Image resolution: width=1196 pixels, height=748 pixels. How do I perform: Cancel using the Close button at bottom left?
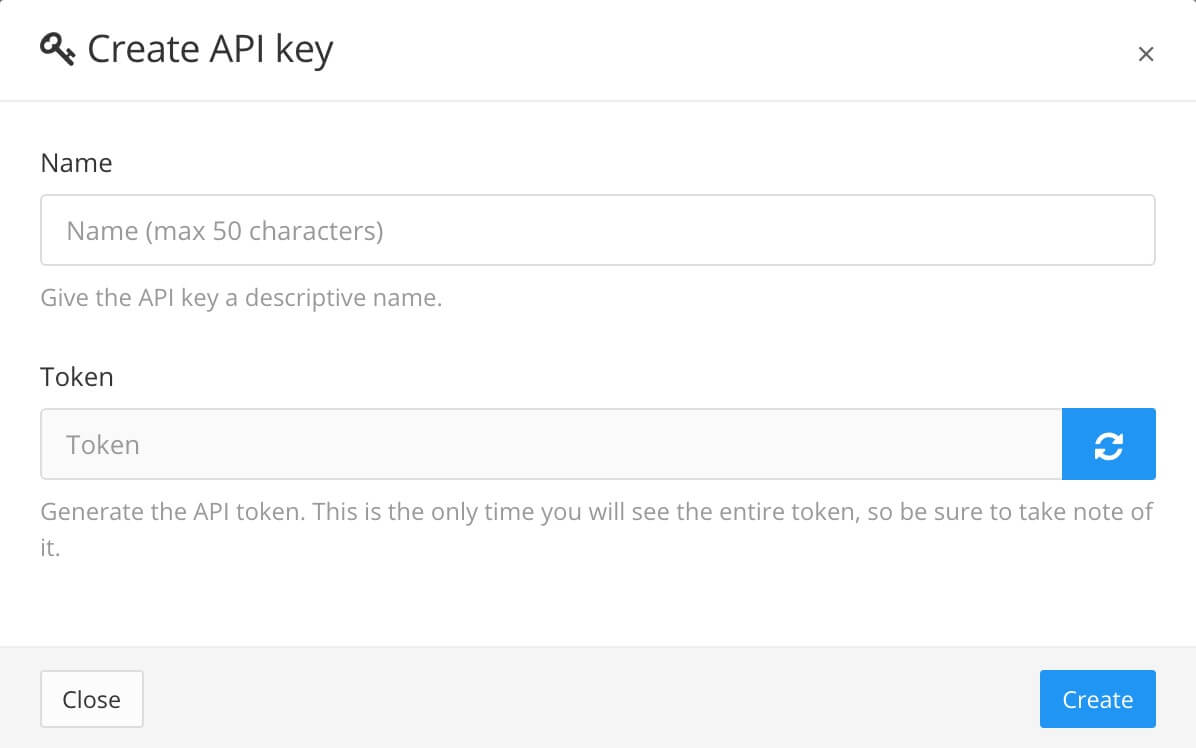pyautogui.click(x=92, y=699)
